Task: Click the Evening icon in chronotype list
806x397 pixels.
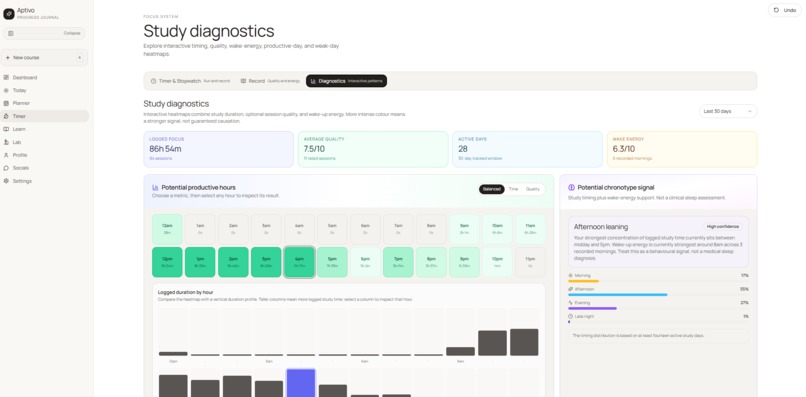Action: (570, 303)
